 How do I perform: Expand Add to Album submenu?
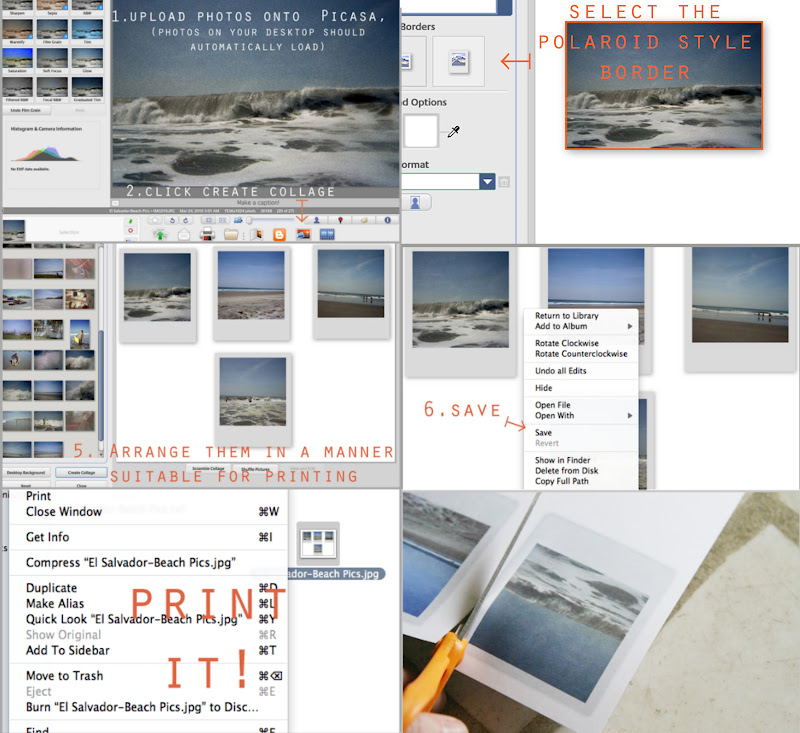coord(582,326)
